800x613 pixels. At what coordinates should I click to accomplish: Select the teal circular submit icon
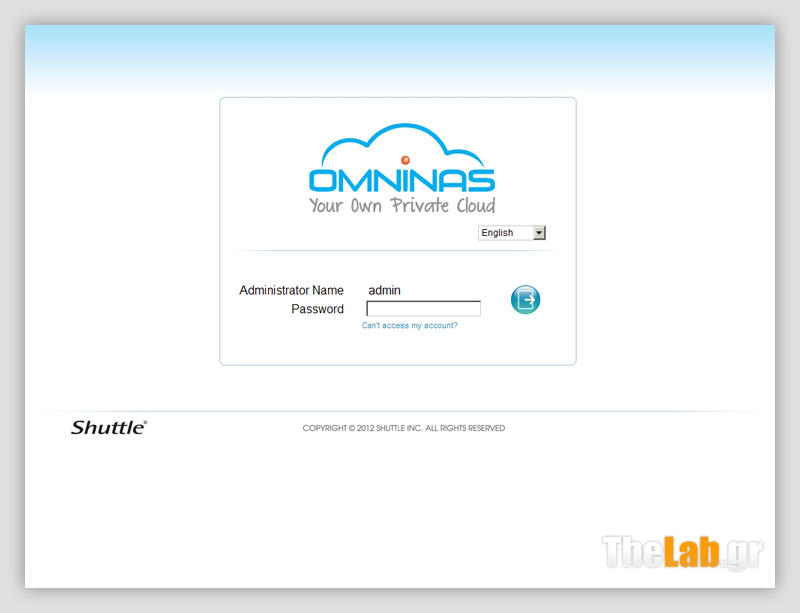point(525,299)
